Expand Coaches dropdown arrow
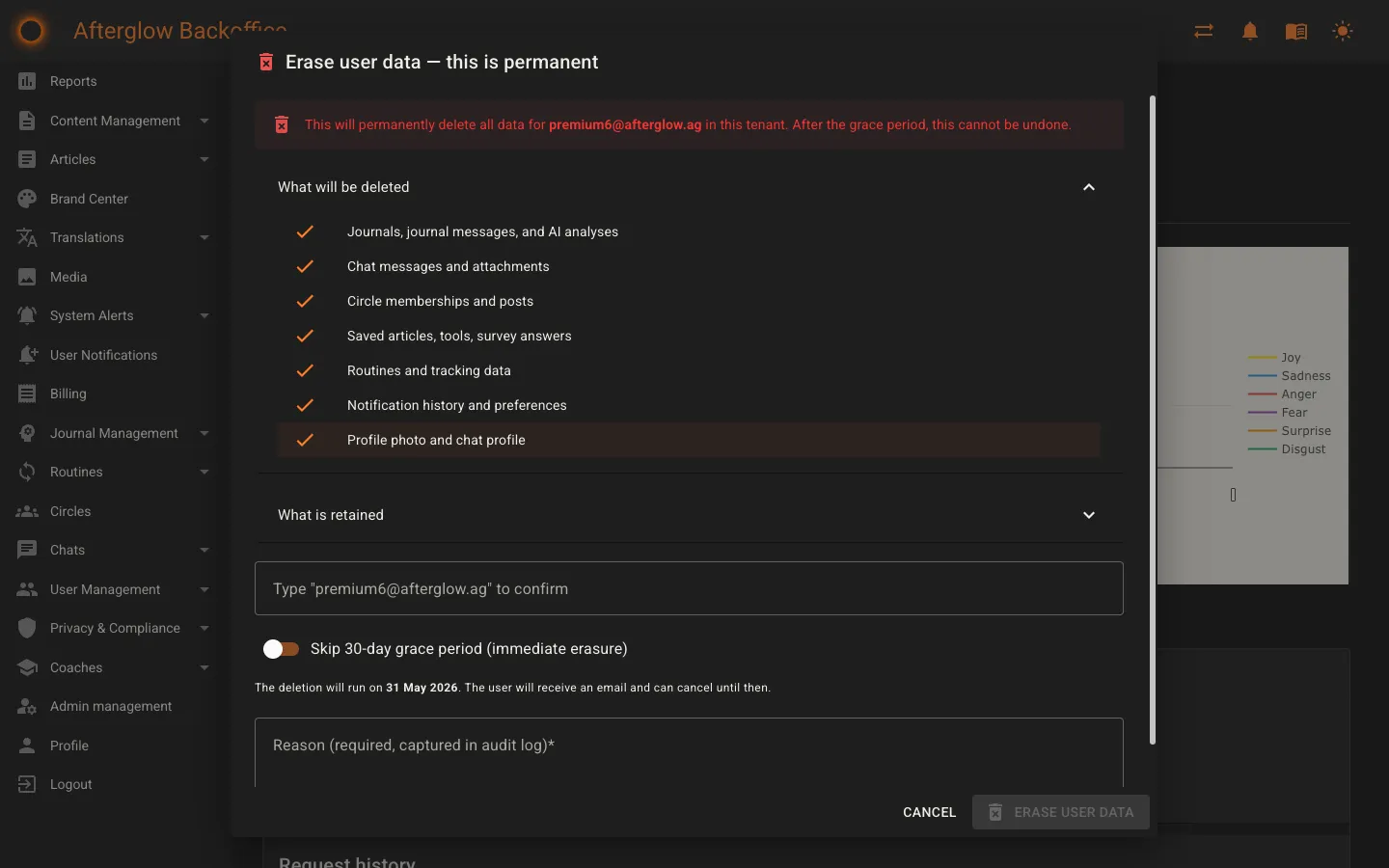The height and width of the screenshot is (868, 1389). click(204, 667)
